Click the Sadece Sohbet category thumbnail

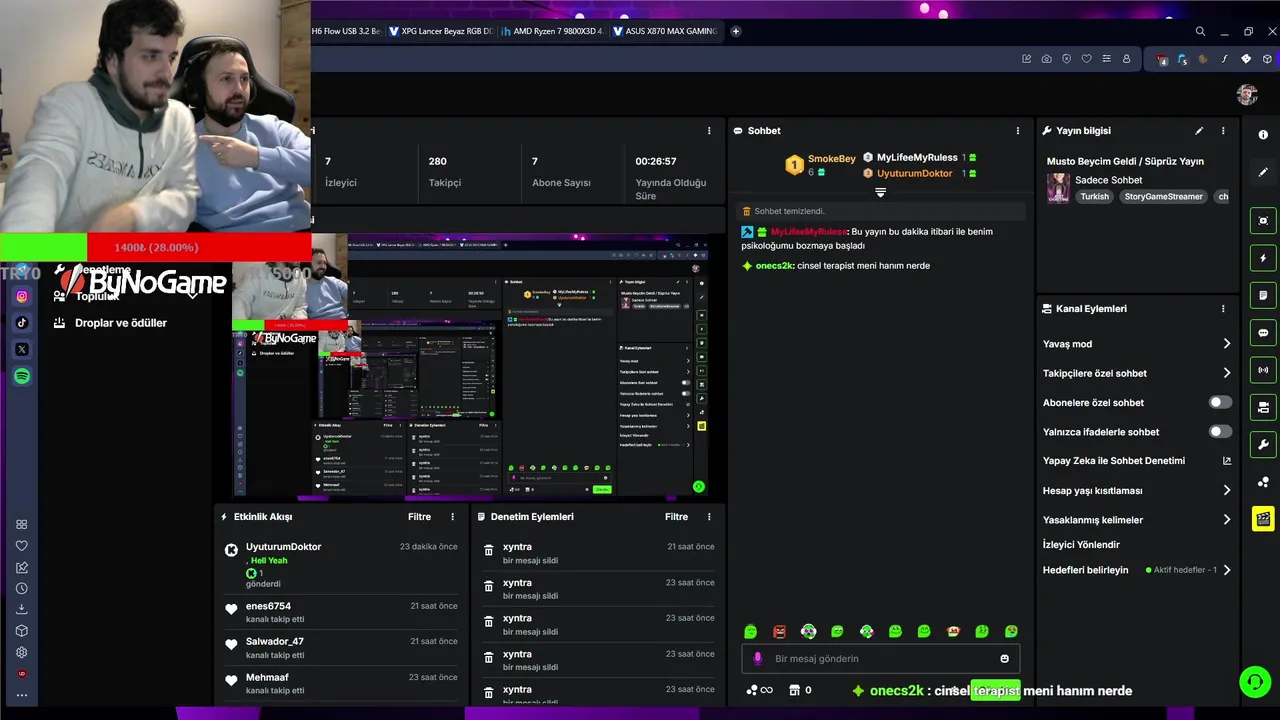1058,188
